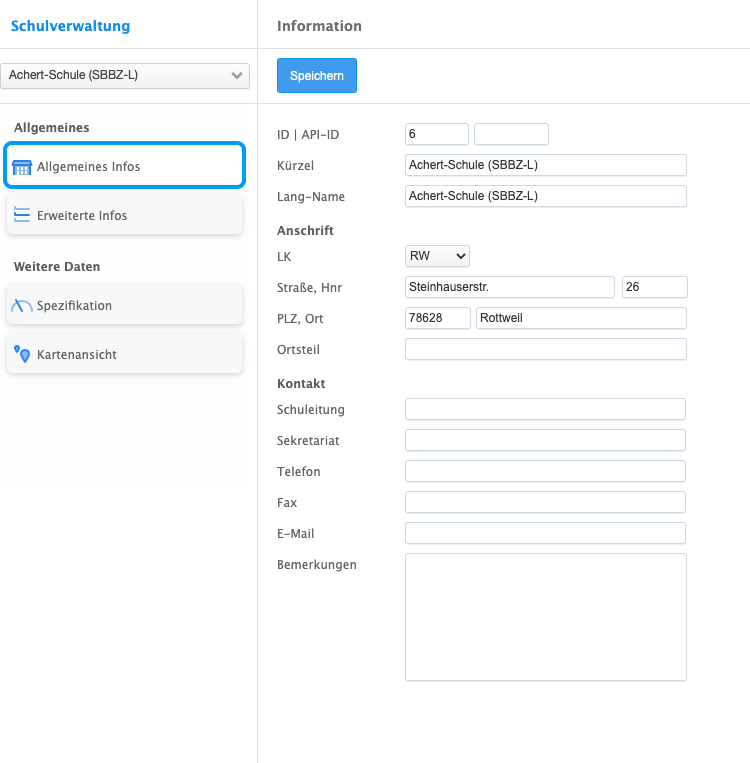750x763 pixels.
Task: Click the E-Mail input field
Action: coord(545,533)
